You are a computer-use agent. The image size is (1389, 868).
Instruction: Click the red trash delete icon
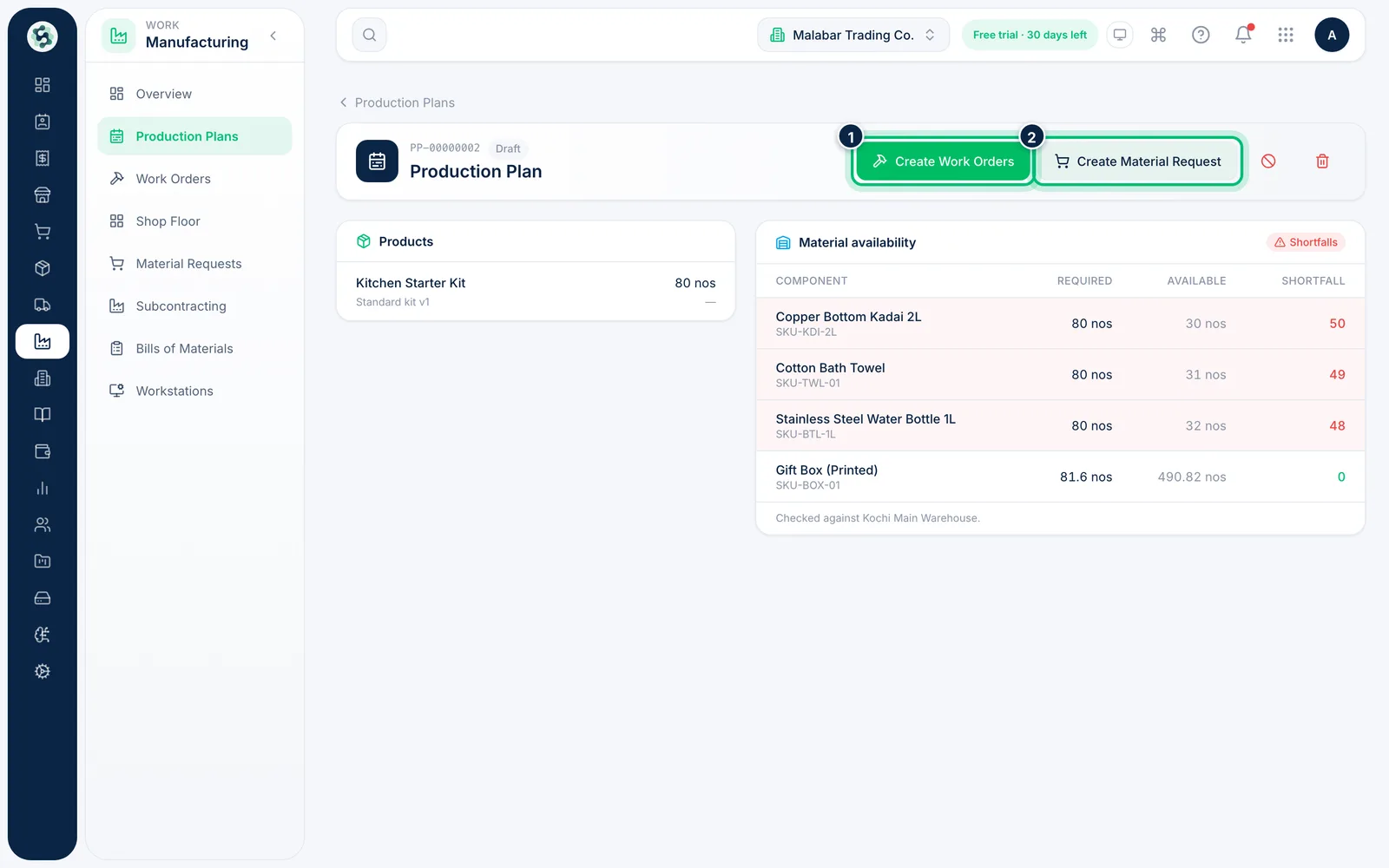click(x=1322, y=161)
